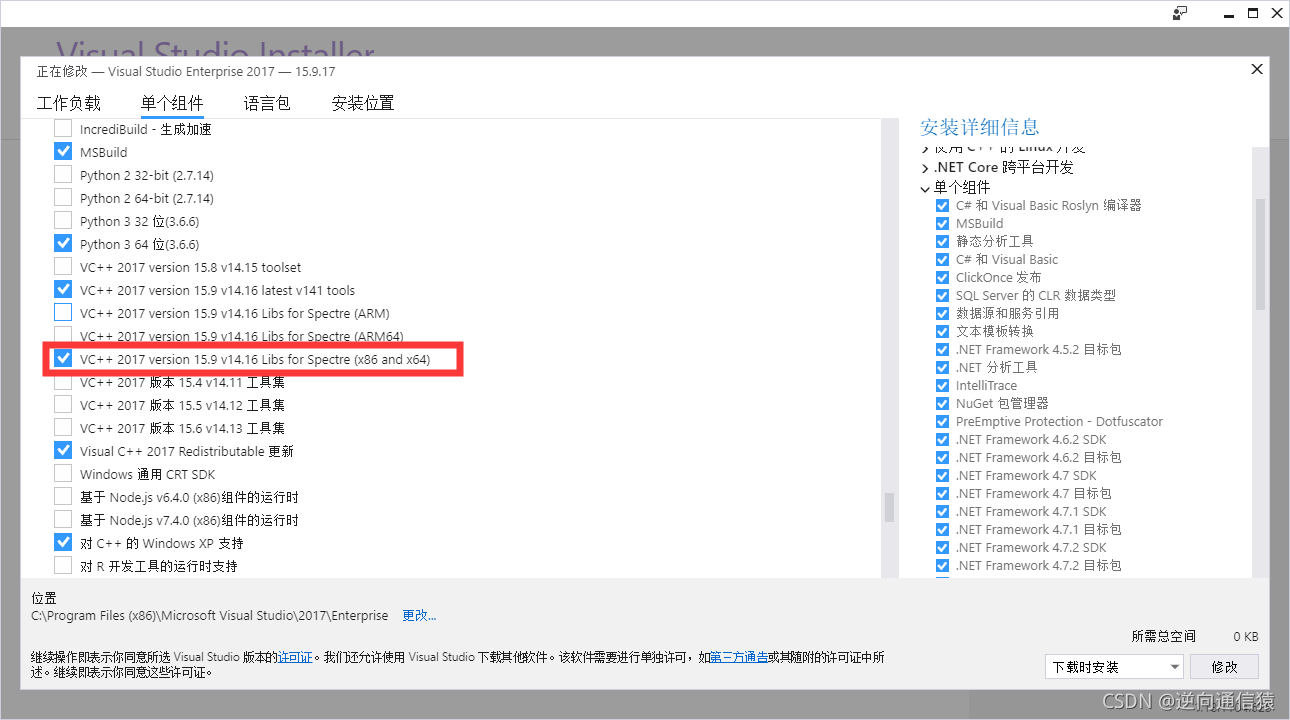Uncheck Python 3 64 位(3.6.6) checkbox
This screenshot has width=1290, height=720.
point(63,244)
